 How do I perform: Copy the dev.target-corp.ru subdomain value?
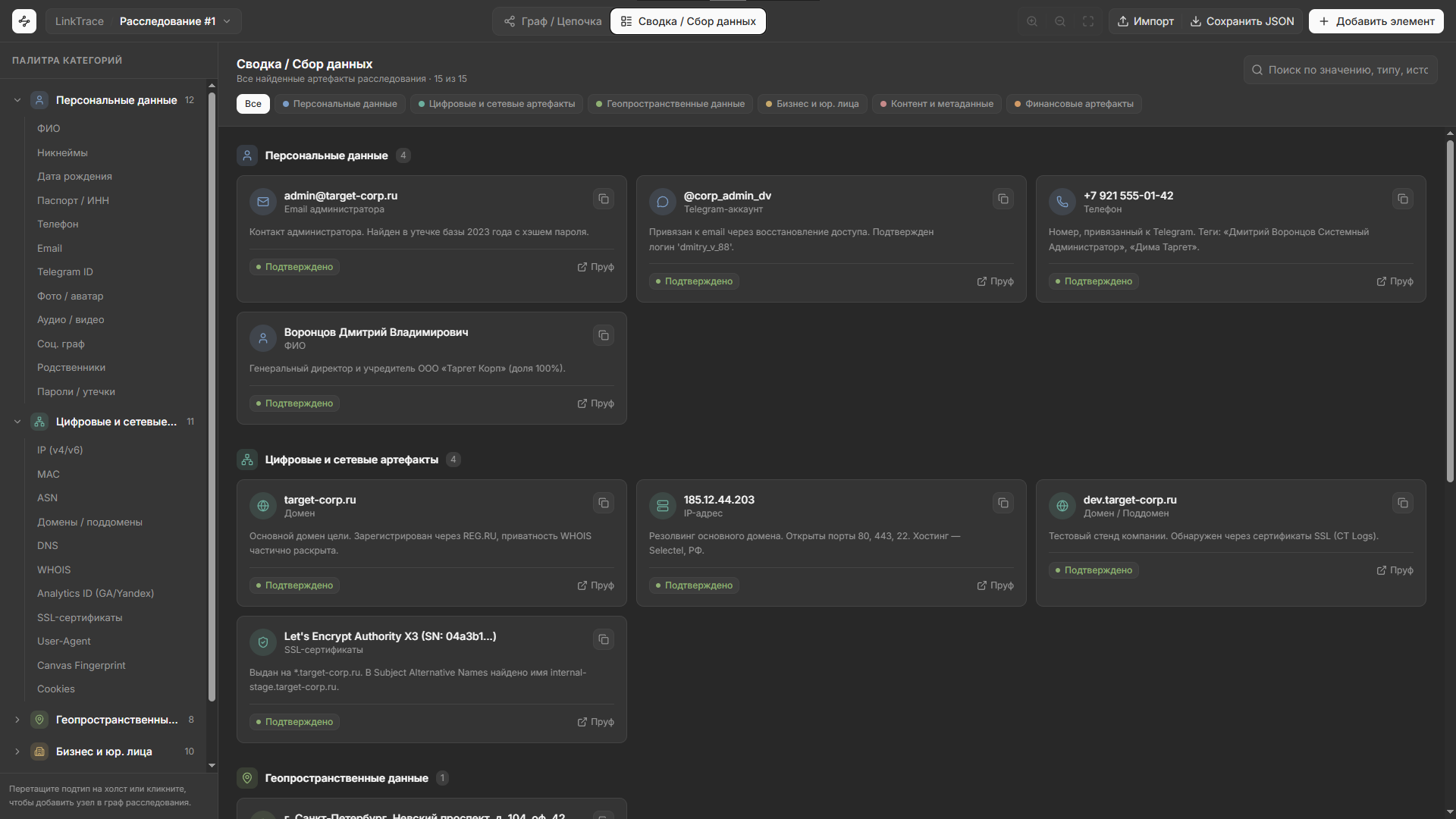[1403, 503]
